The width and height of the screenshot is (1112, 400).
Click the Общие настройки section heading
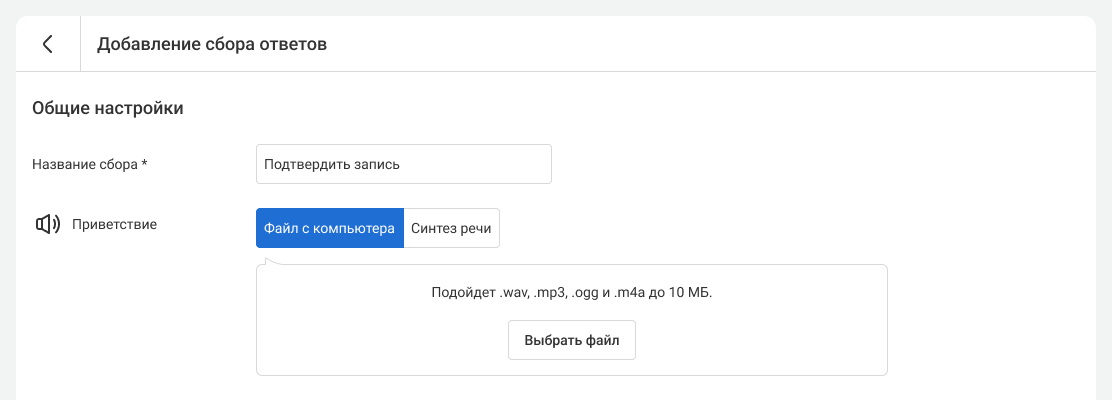coord(107,108)
